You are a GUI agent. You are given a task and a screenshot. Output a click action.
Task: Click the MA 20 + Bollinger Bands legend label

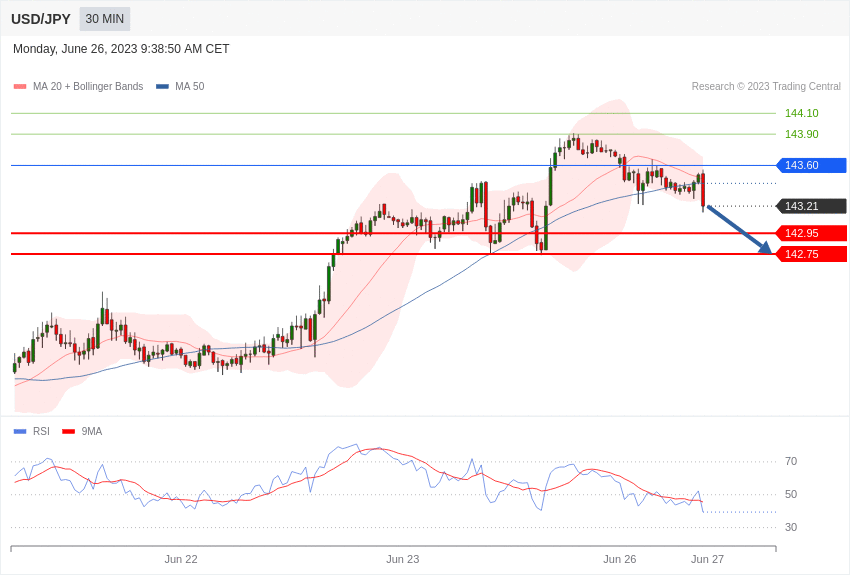point(88,86)
